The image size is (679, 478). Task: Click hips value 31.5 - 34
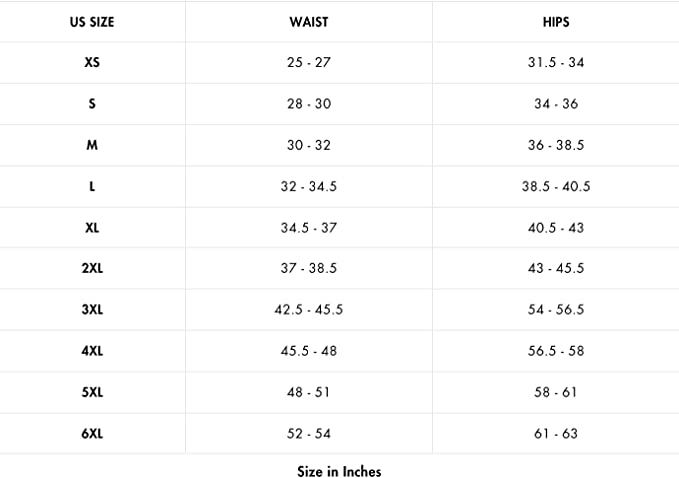click(x=556, y=62)
